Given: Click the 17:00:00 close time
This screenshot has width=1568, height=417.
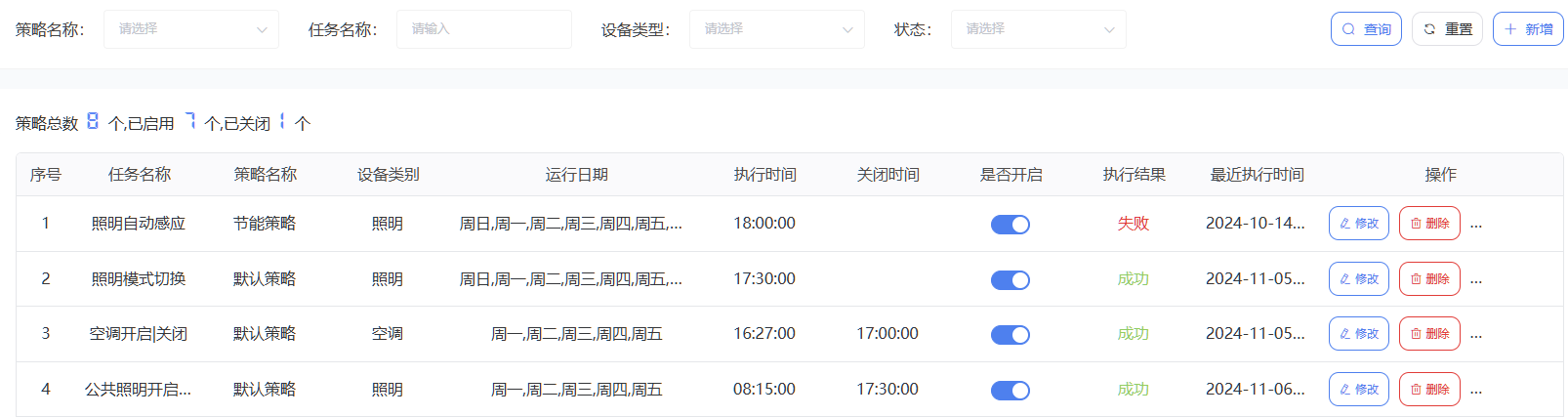Looking at the screenshot, I should click(x=887, y=334).
